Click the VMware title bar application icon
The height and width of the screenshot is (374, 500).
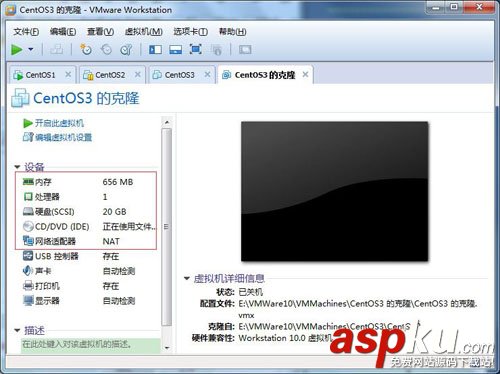[x=10, y=10]
